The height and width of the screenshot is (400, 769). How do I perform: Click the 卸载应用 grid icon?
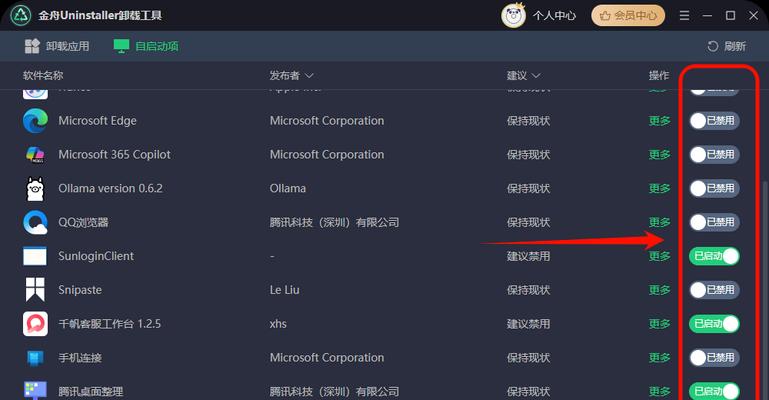point(32,46)
